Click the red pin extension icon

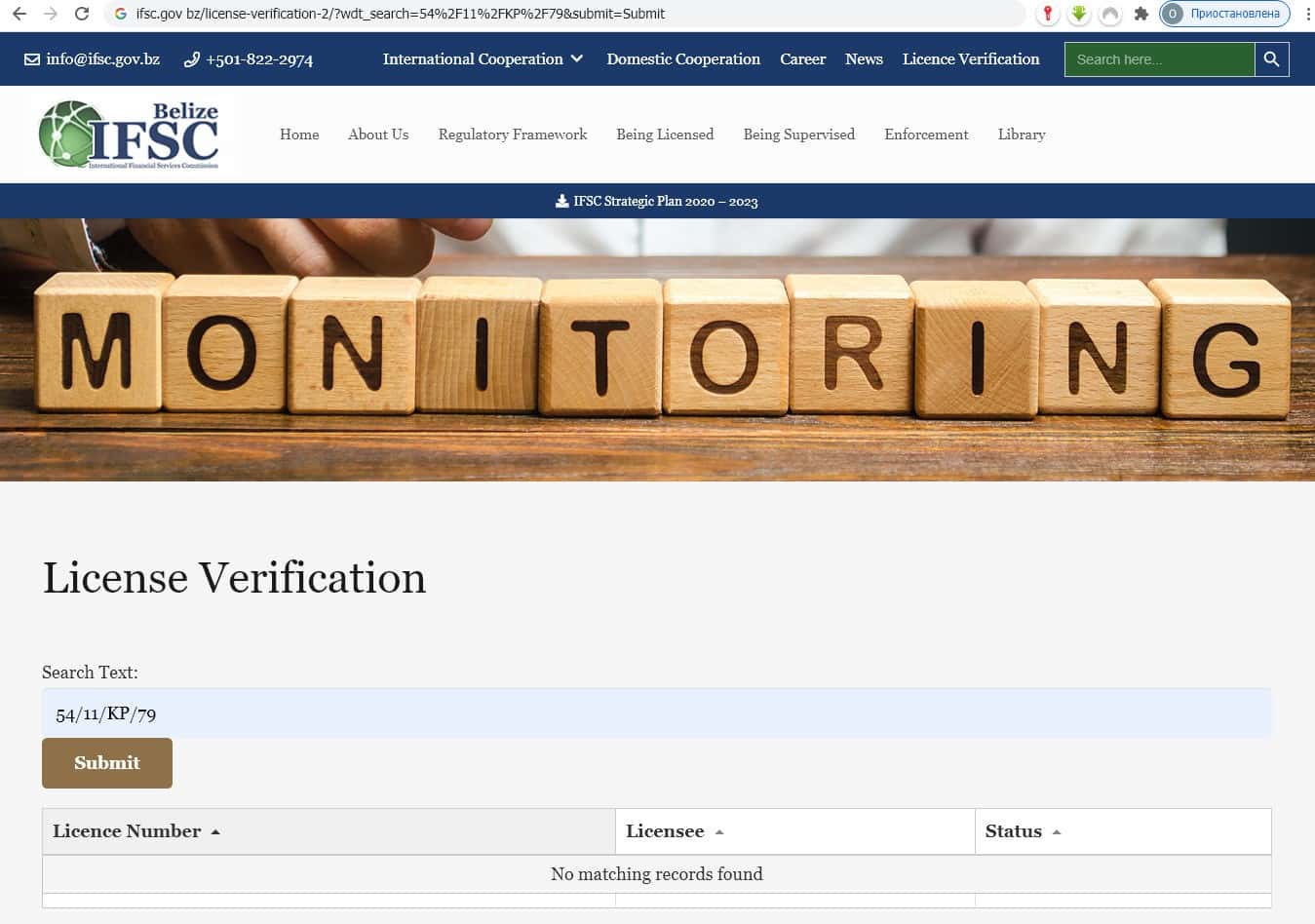(1047, 14)
